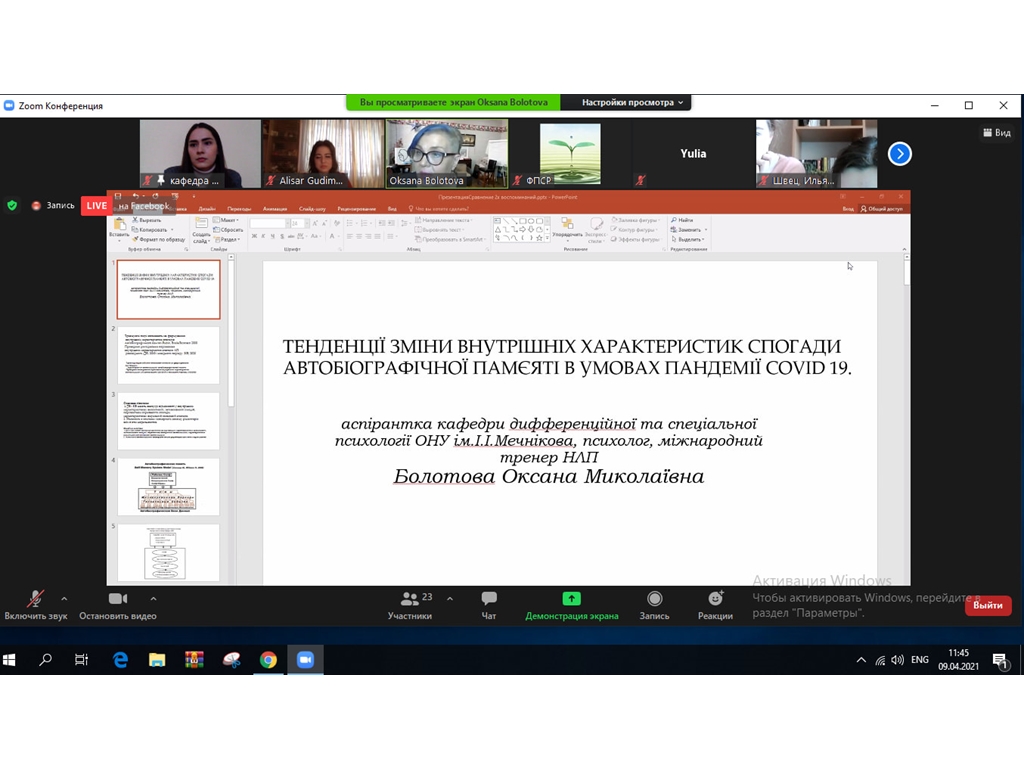
Task: Select the ФПСР participant tile
Action: pos(570,153)
